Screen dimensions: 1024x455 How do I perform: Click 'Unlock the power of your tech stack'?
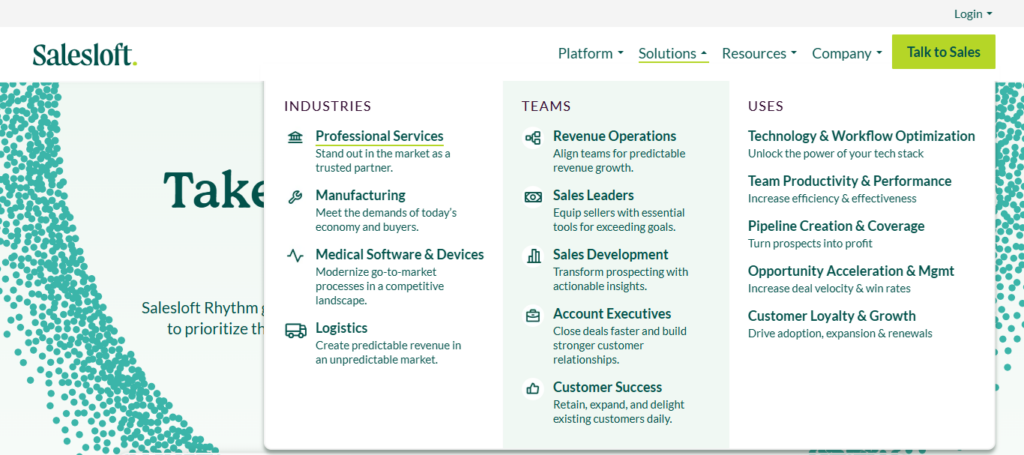pos(836,154)
